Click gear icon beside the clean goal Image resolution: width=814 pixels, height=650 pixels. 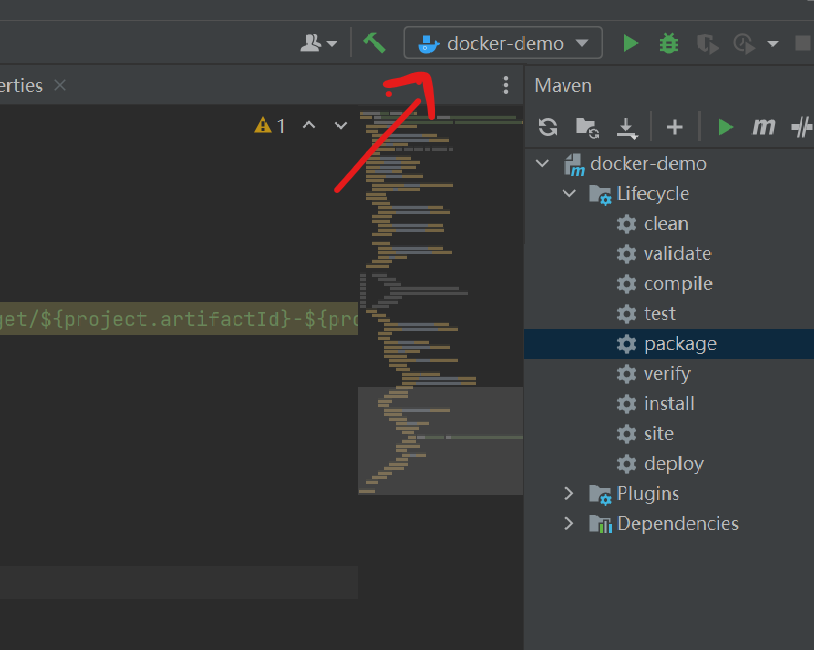pyautogui.click(x=626, y=224)
